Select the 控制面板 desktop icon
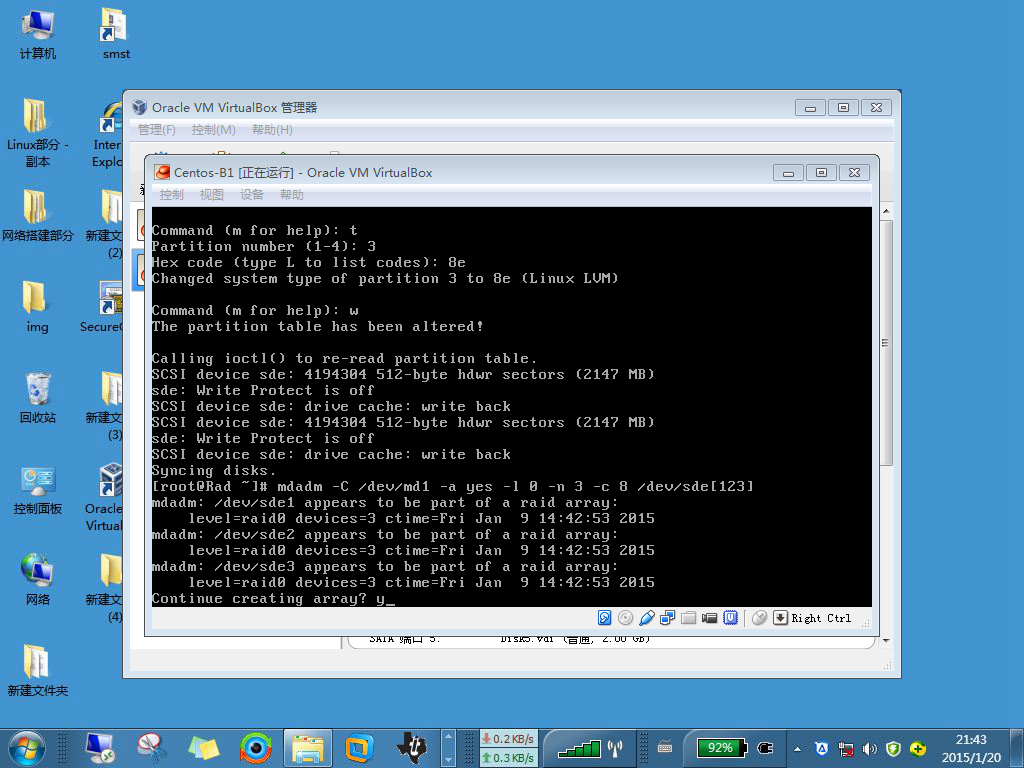Viewport: 1024px width, 768px height. (37, 490)
